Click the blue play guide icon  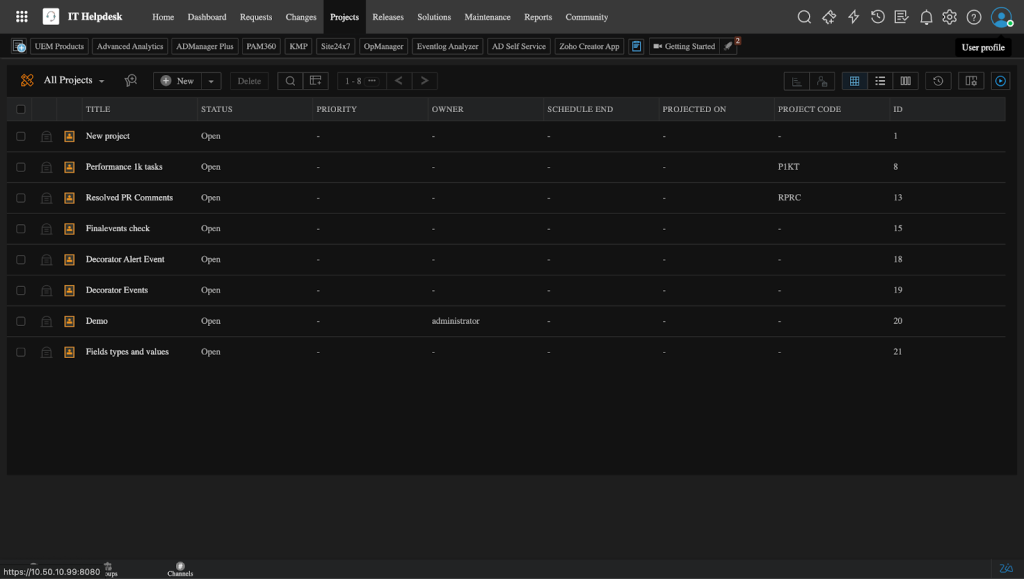(x=1000, y=81)
